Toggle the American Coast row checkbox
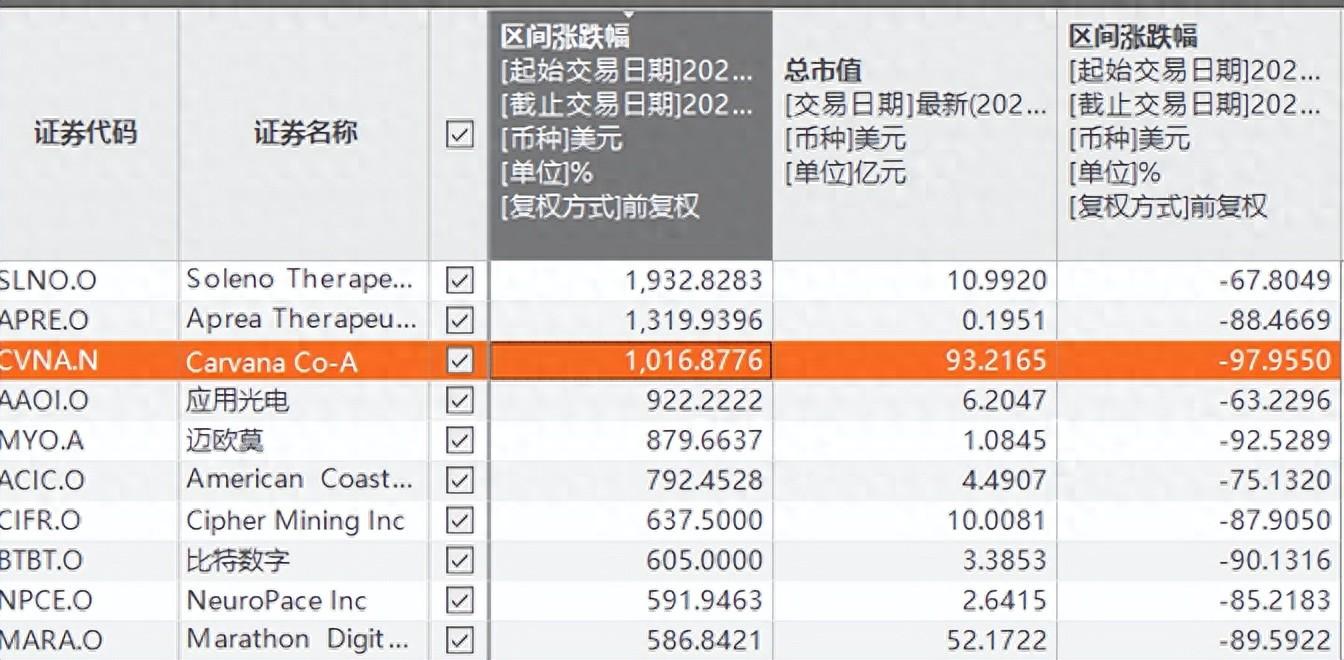Viewport: 1344px width, 660px height. (459, 480)
